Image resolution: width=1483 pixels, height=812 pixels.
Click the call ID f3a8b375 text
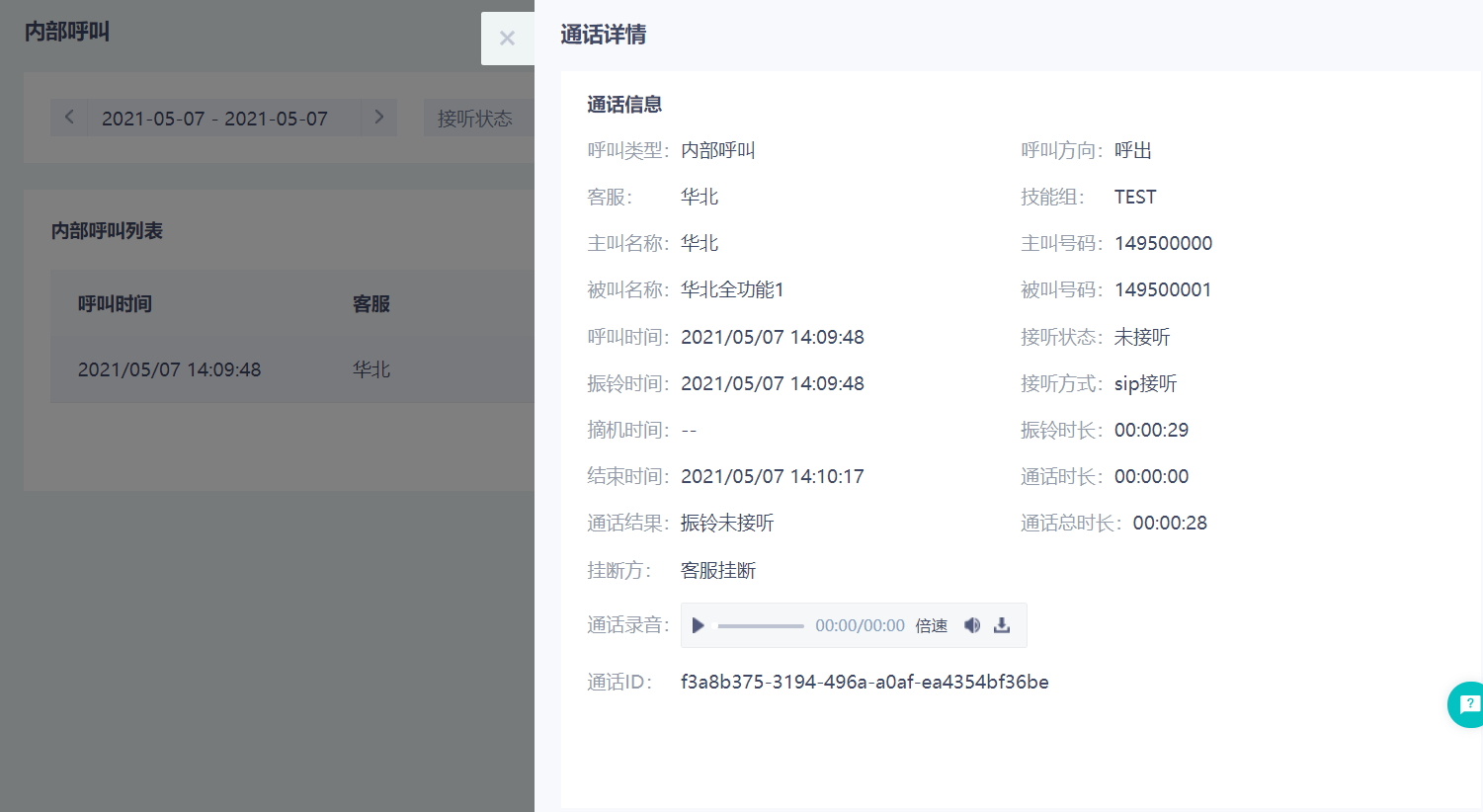865,682
